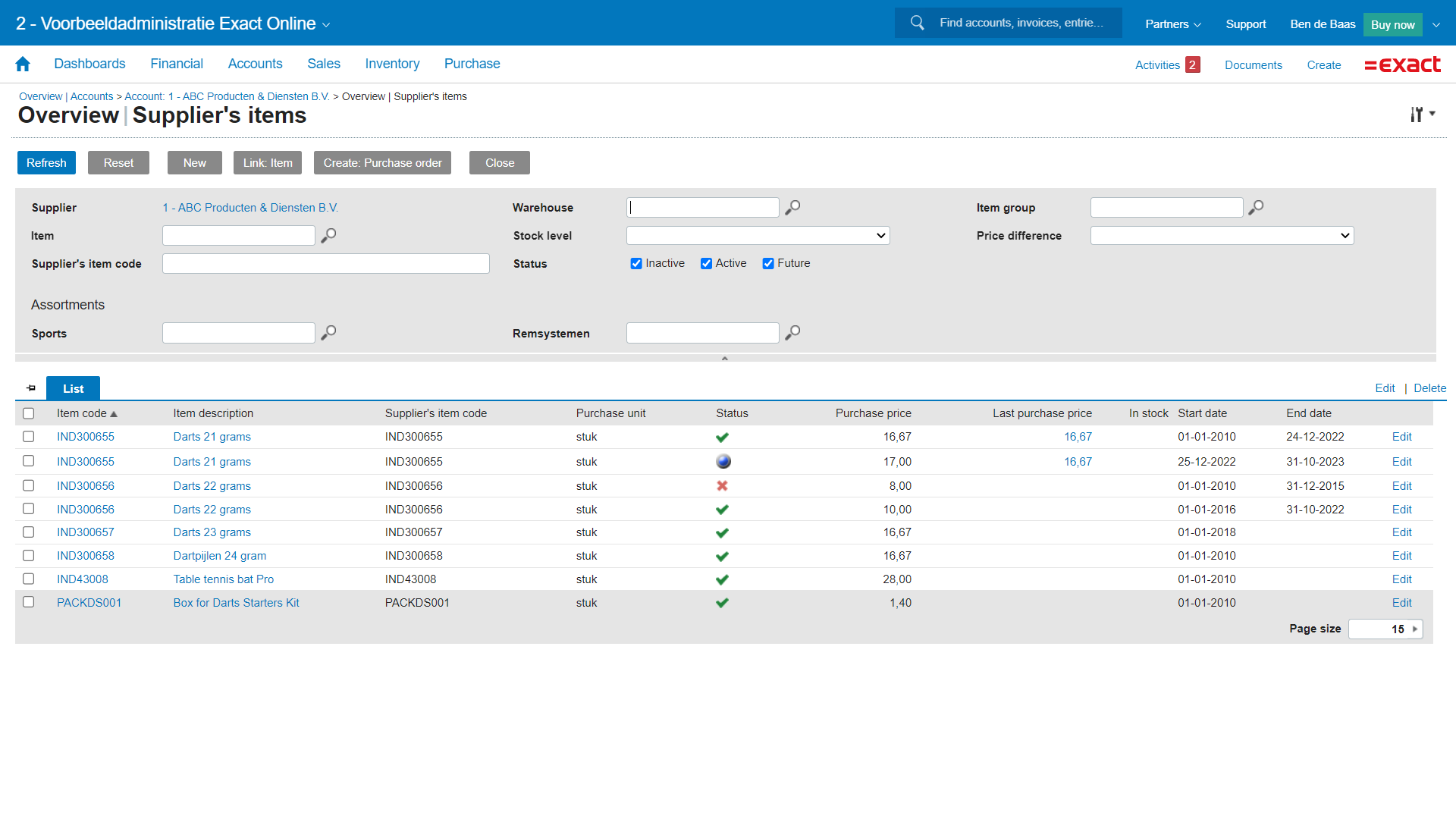The width and height of the screenshot is (1456, 819).
Task: Click the search magnifier in top bar
Action: (x=917, y=23)
